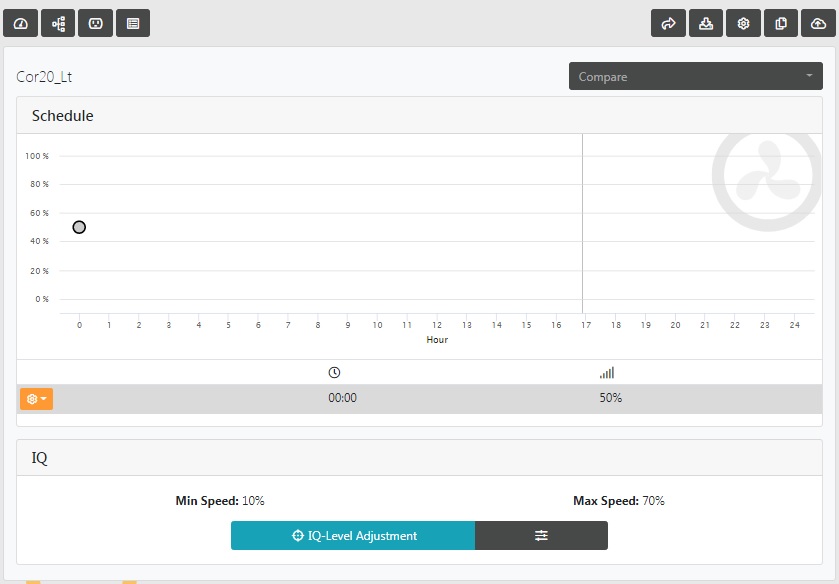Click the cloud upload icon
Screen dimensions: 839x584
point(818,23)
